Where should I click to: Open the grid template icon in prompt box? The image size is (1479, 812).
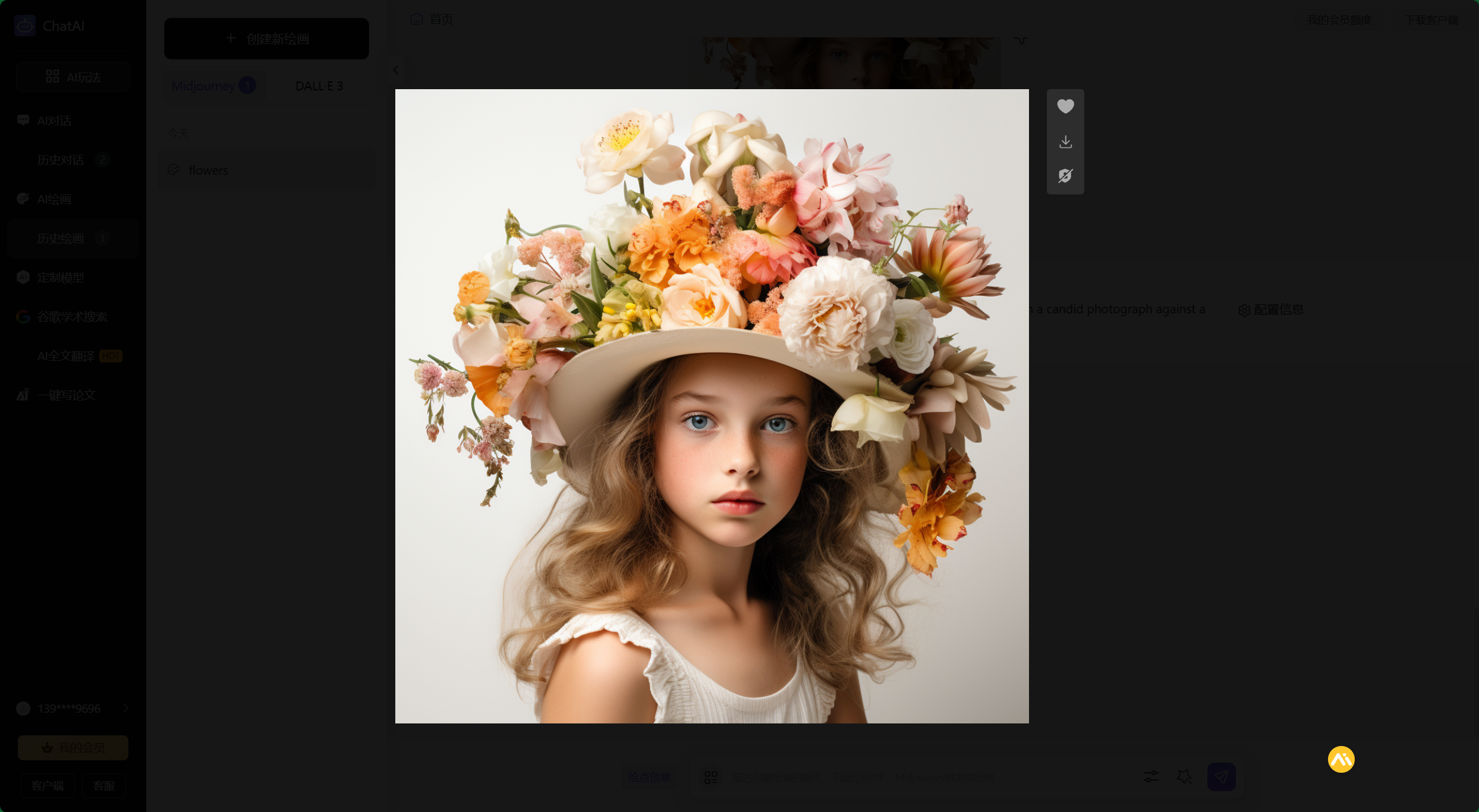coord(711,778)
